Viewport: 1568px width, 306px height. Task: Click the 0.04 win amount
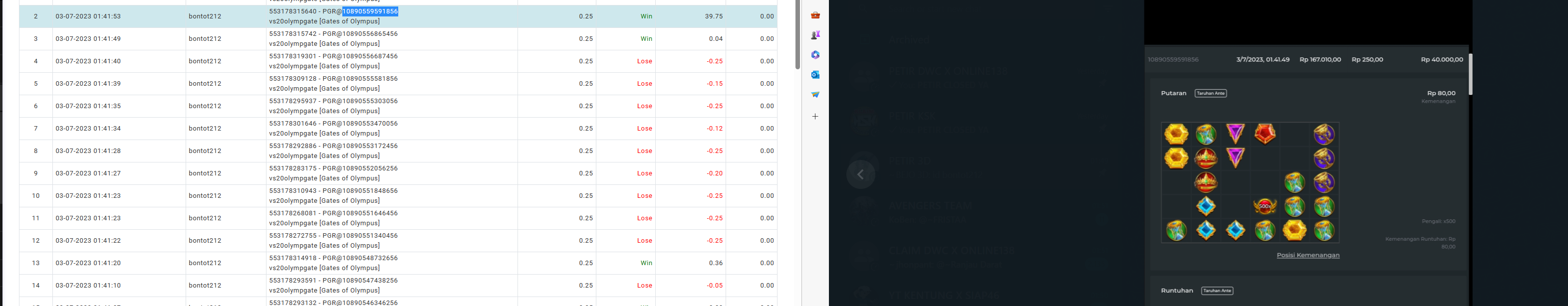pyautogui.click(x=716, y=39)
